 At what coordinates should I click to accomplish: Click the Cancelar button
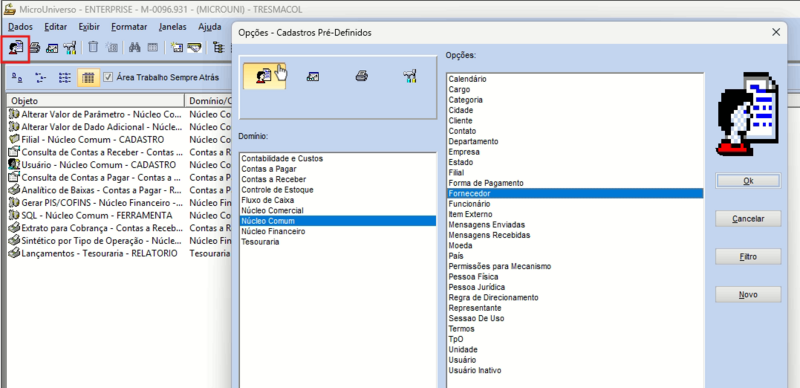coord(748,219)
